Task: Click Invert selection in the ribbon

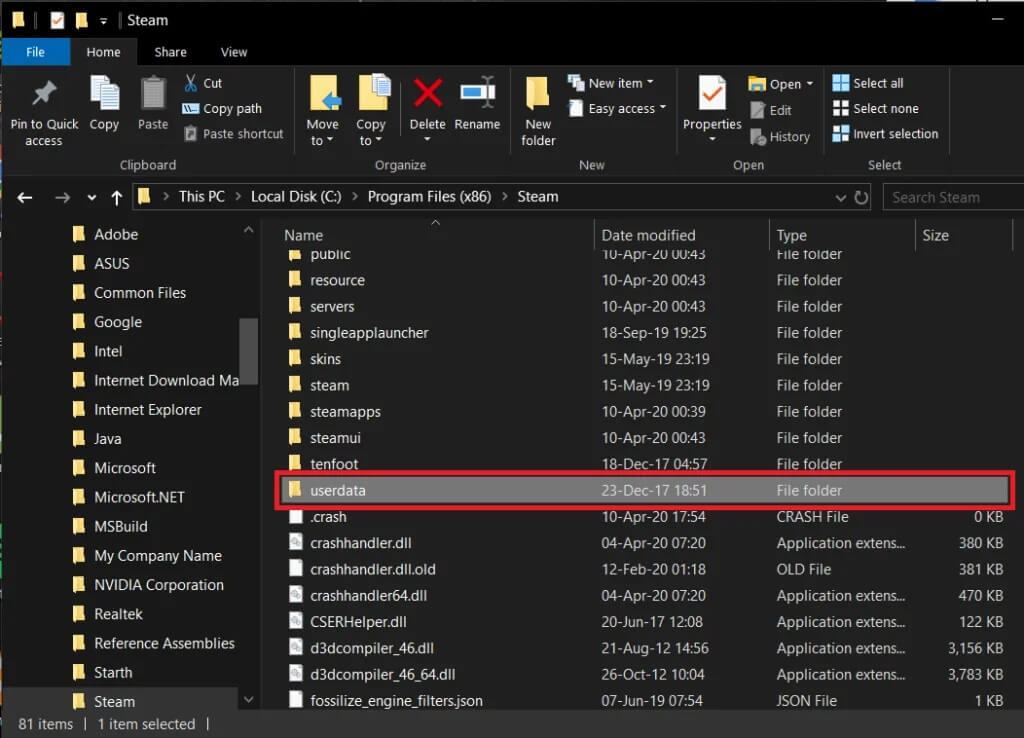Action: click(886, 134)
